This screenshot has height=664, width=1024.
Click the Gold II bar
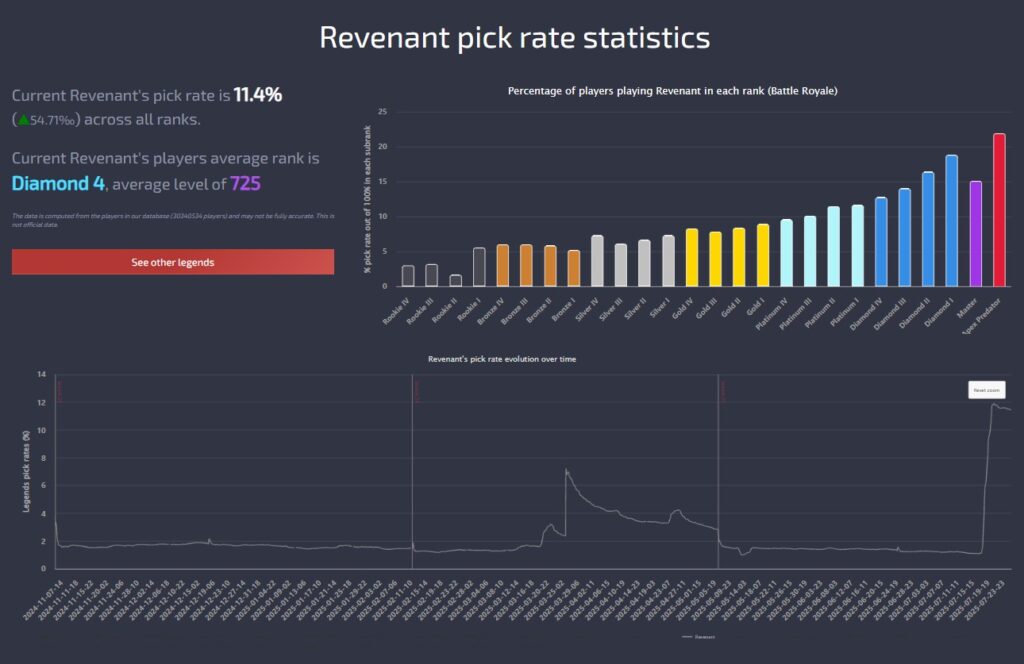point(739,257)
